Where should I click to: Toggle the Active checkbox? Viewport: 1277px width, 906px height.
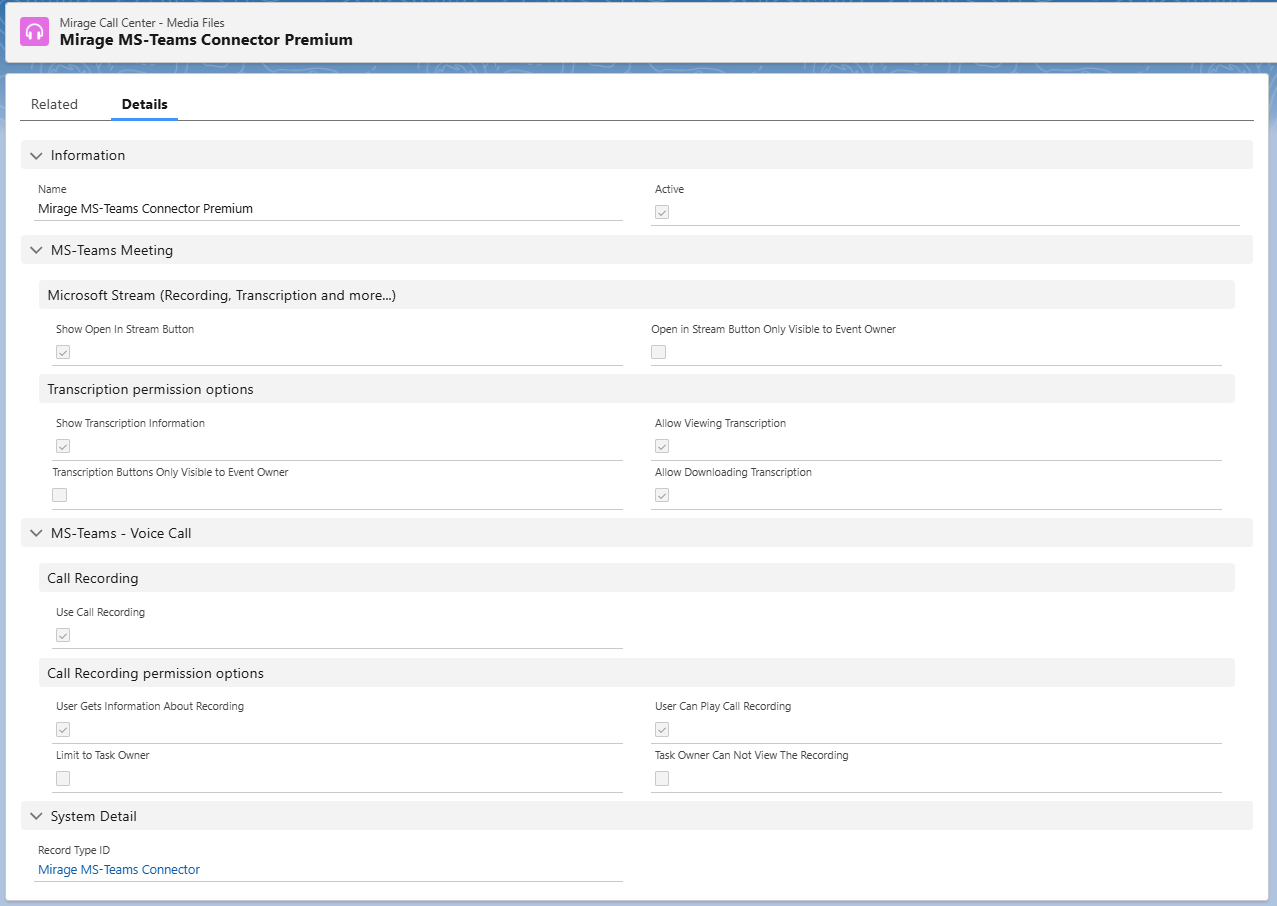click(x=662, y=212)
